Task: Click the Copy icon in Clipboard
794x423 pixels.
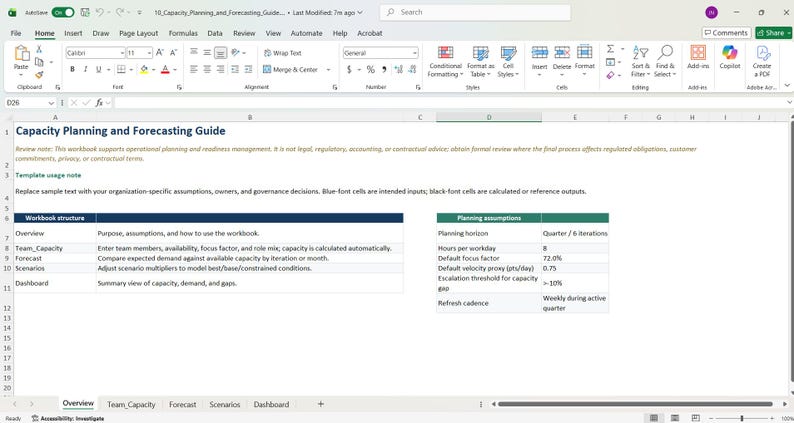Action: pyautogui.click(x=39, y=62)
